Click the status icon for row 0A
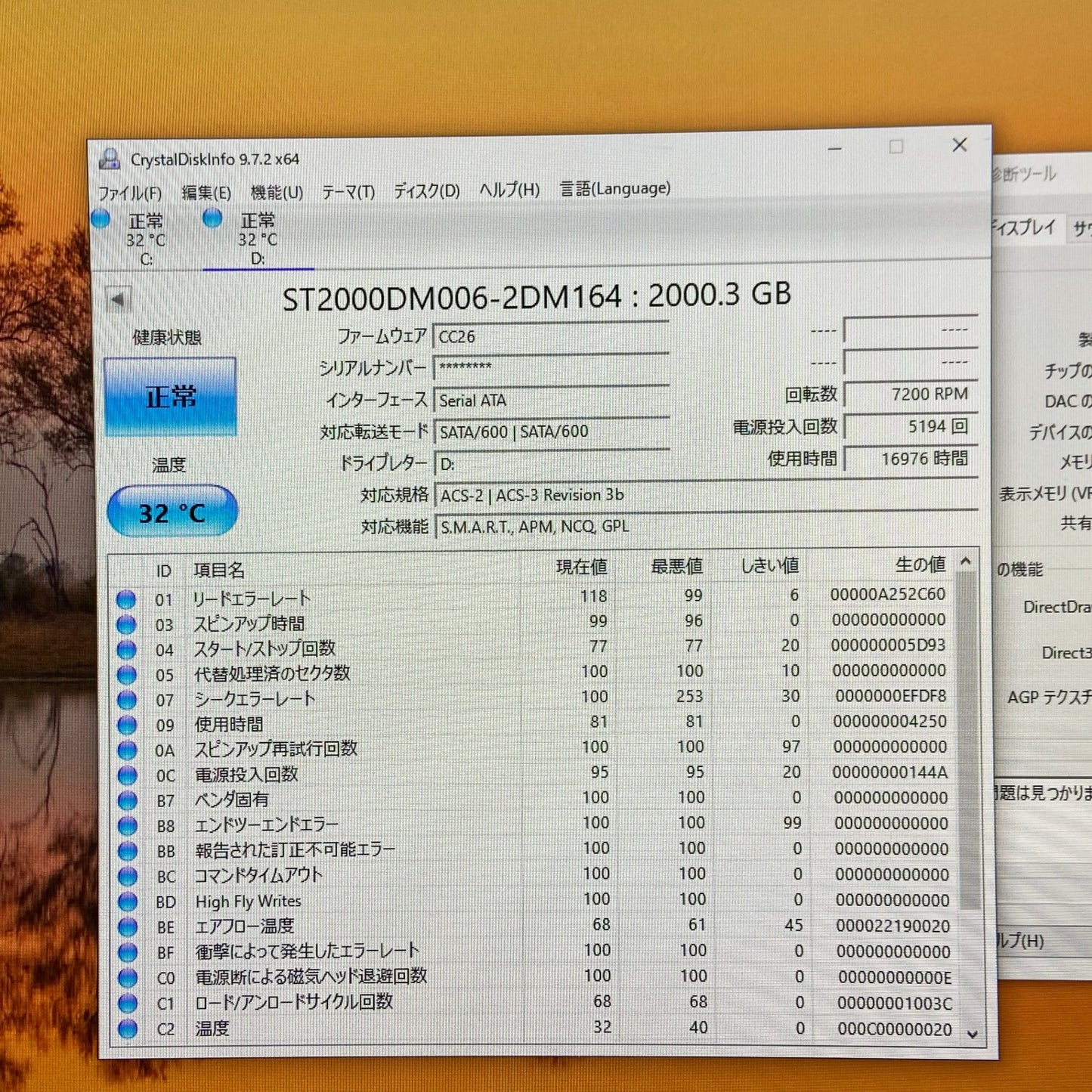 tap(127, 750)
